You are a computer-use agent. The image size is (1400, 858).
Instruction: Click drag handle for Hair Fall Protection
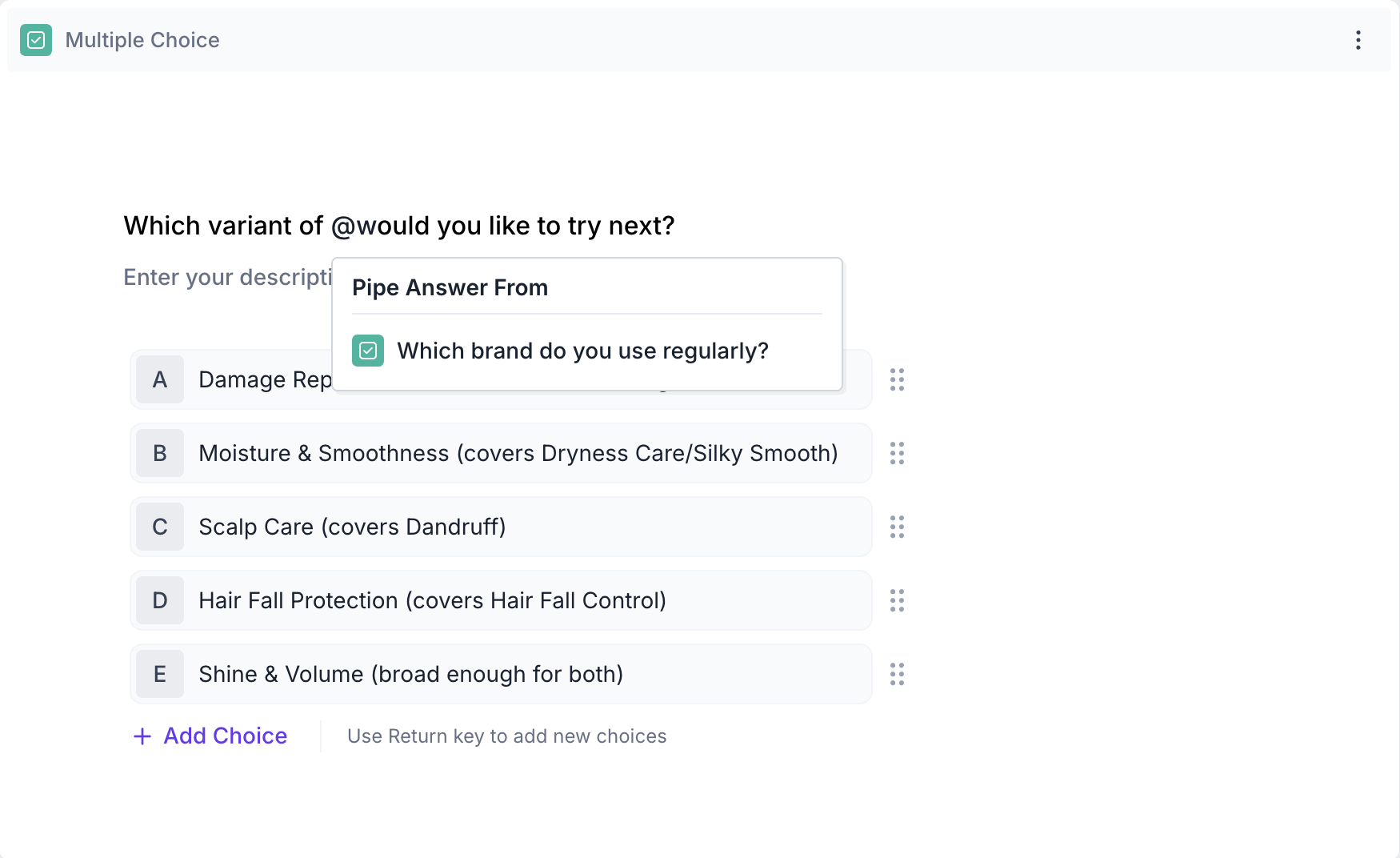tap(897, 600)
